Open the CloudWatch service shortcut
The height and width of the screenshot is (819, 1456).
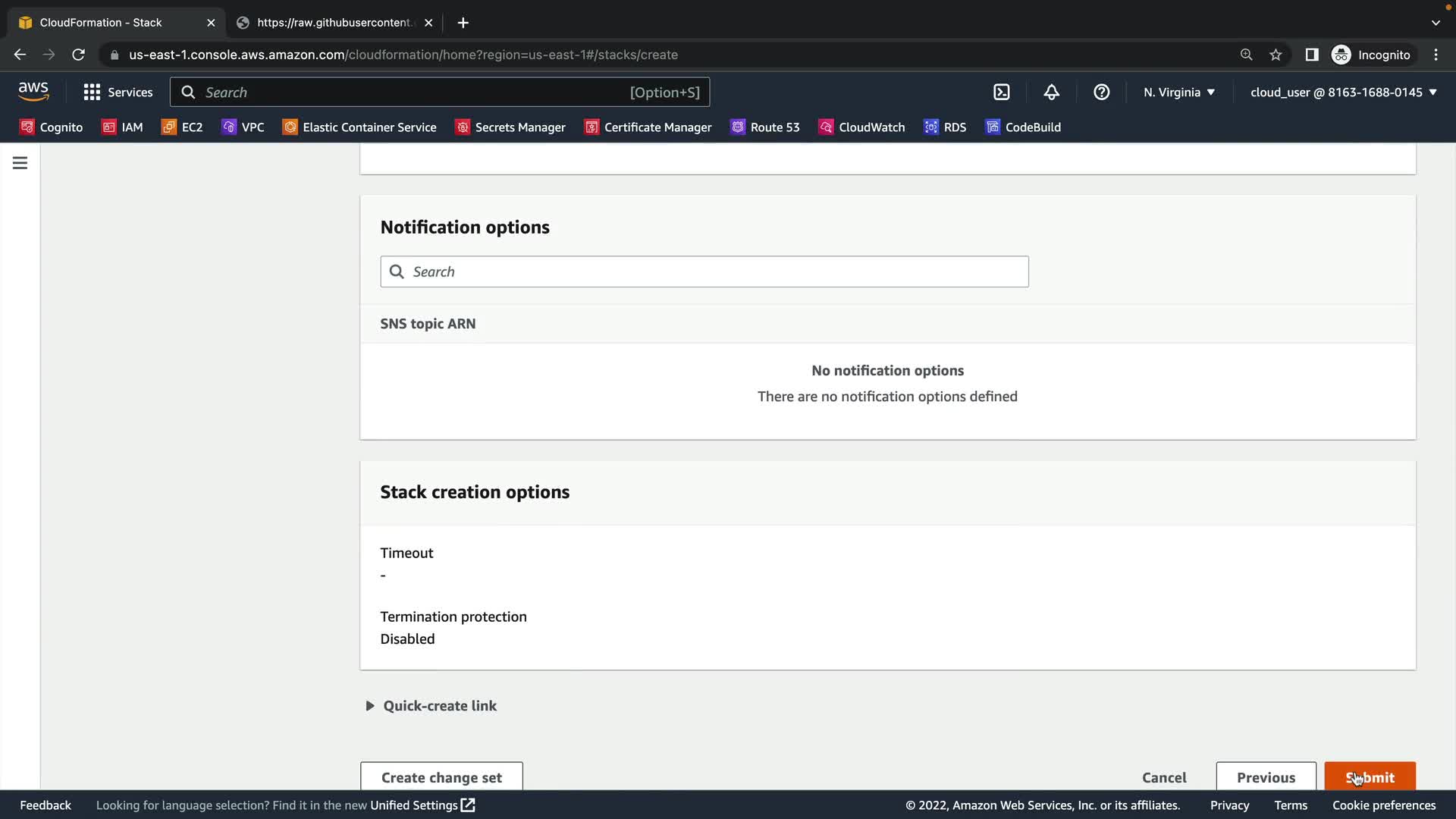861,127
